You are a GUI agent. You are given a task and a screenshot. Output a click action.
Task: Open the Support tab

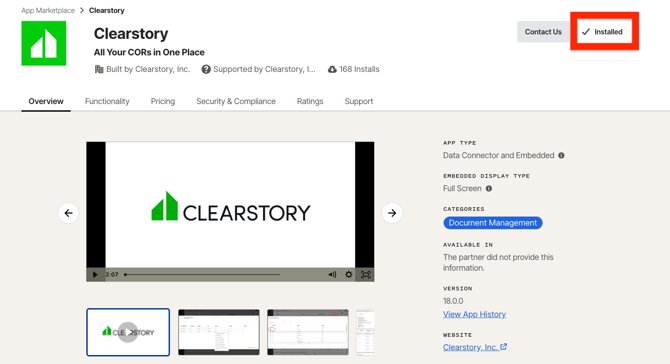359,101
